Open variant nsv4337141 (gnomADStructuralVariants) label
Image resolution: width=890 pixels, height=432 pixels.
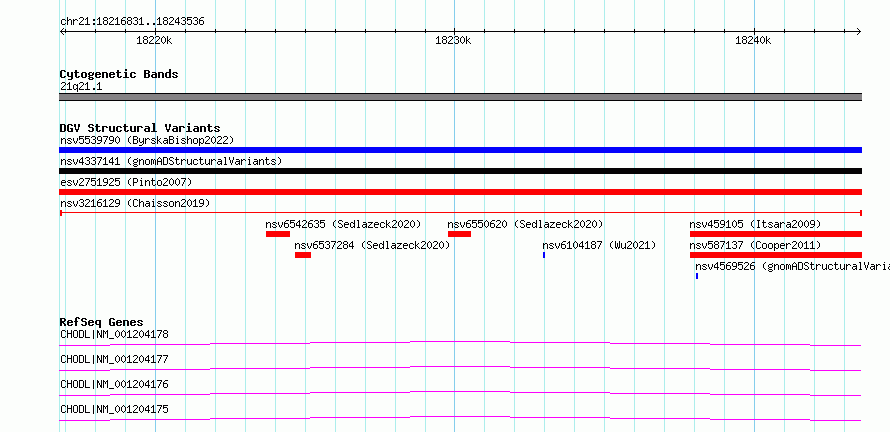tap(171, 161)
